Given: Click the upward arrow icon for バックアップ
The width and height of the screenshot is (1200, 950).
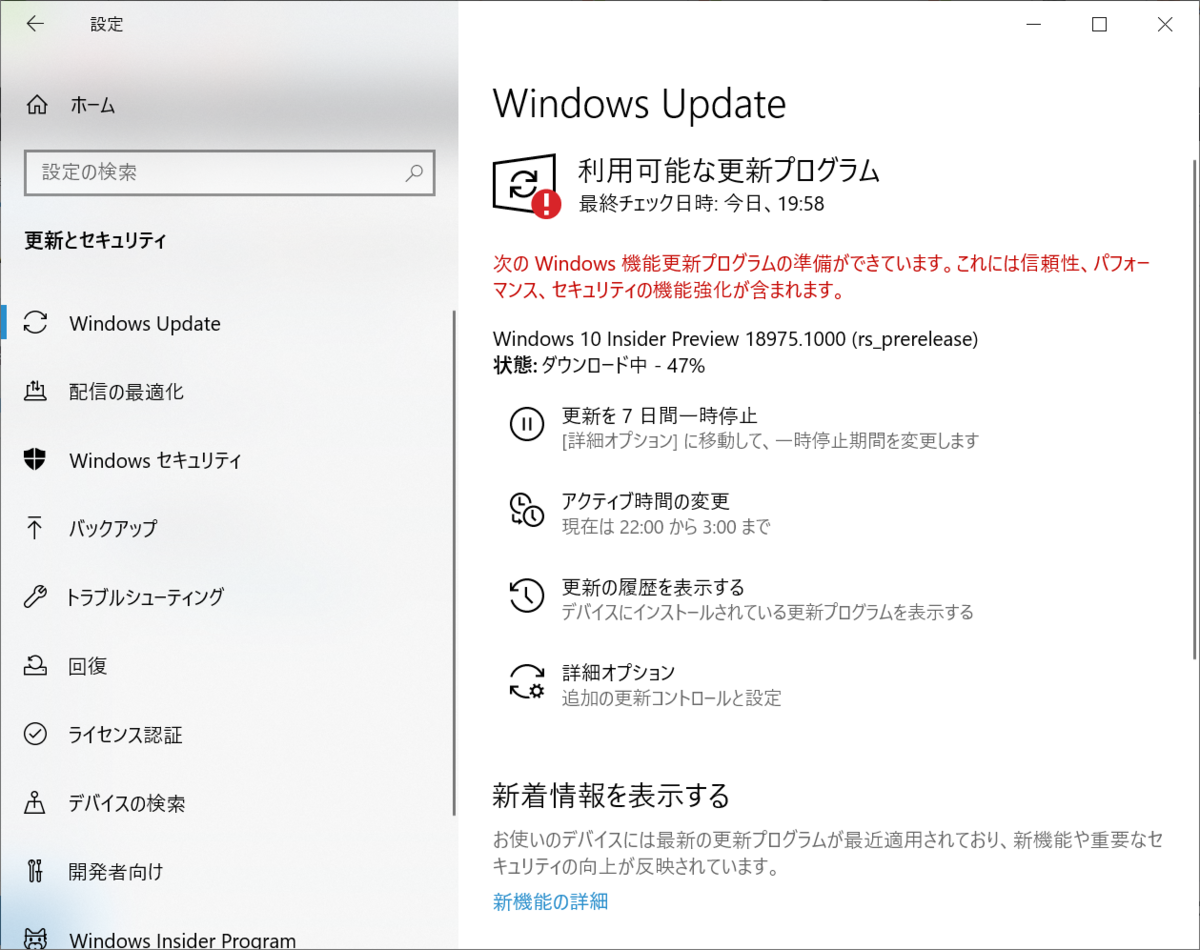Looking at the screenshot, I should click(35, 528).
